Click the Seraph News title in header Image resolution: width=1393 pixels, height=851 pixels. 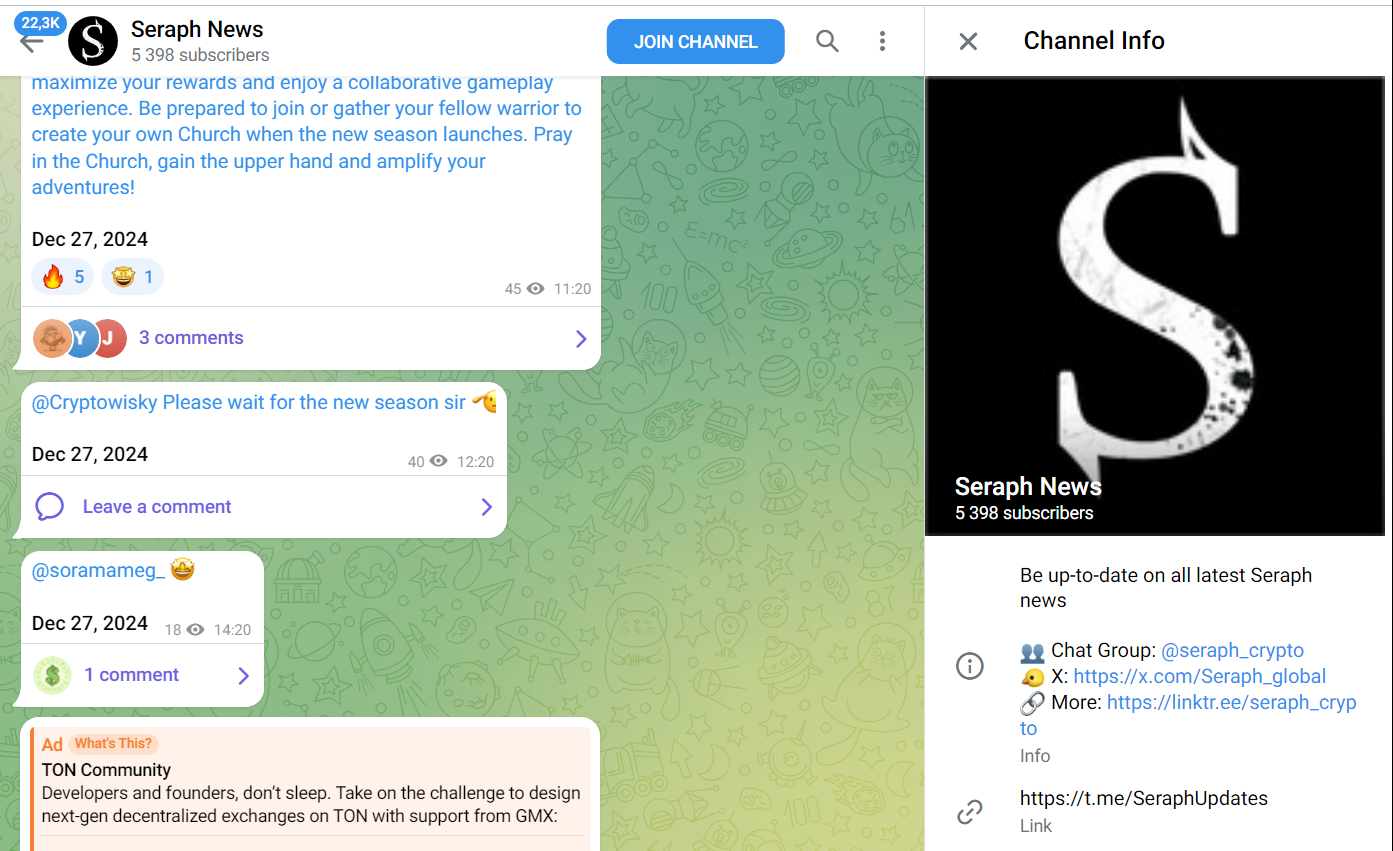tap(197, 29)
